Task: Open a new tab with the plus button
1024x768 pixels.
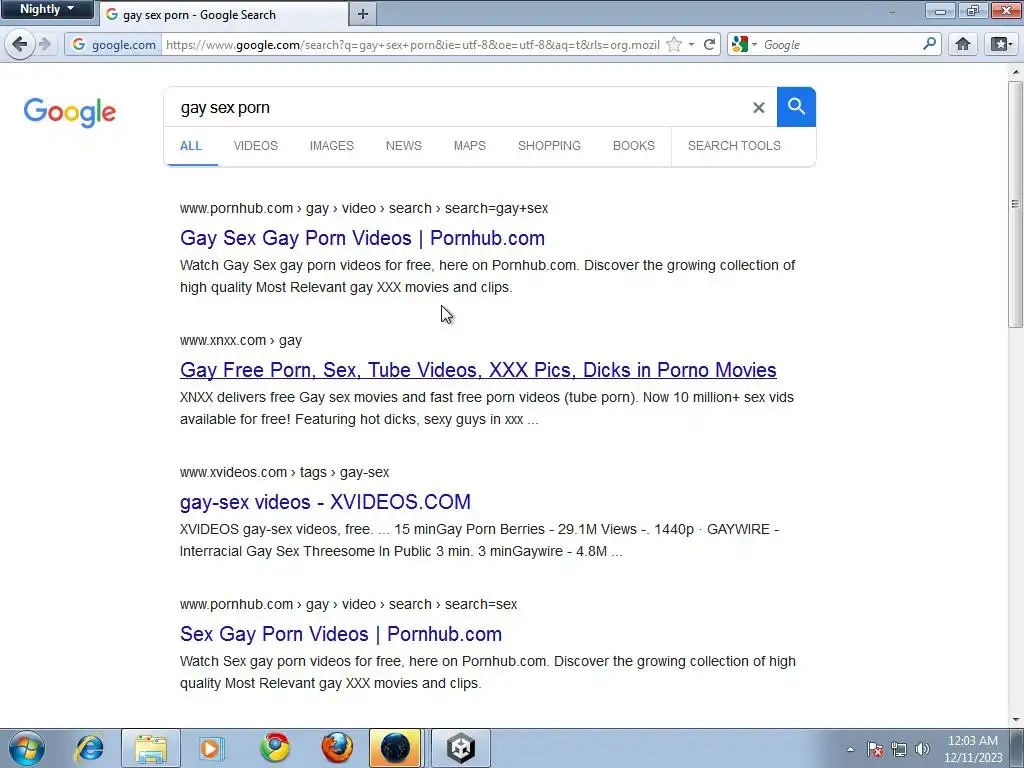Action: coord(363,14)
